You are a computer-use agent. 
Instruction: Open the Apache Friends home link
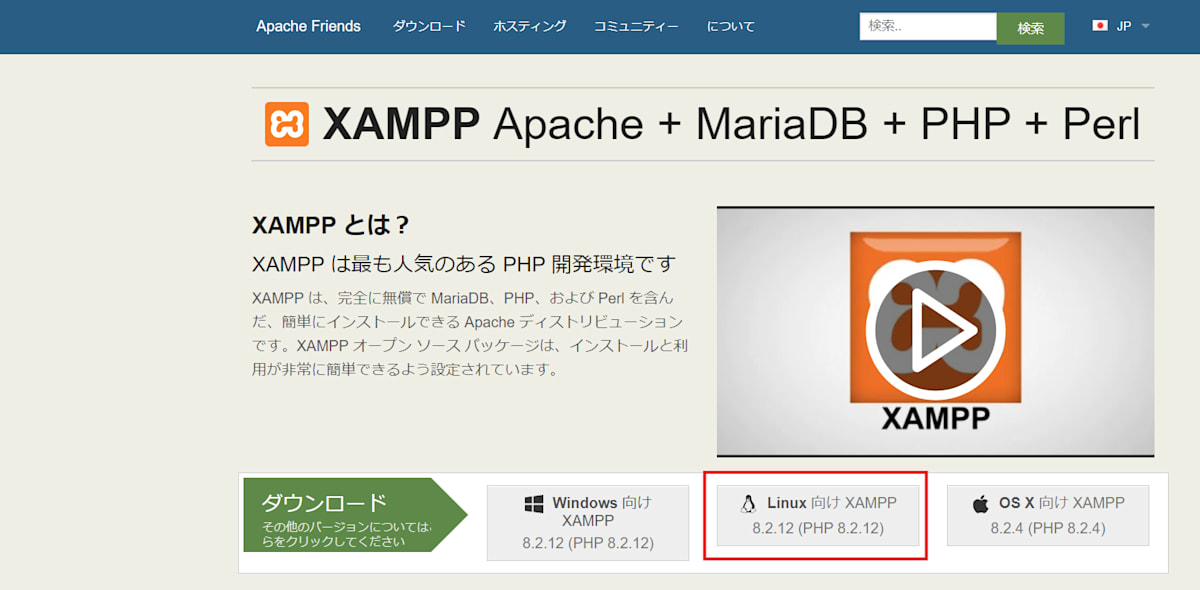[308, 26]
